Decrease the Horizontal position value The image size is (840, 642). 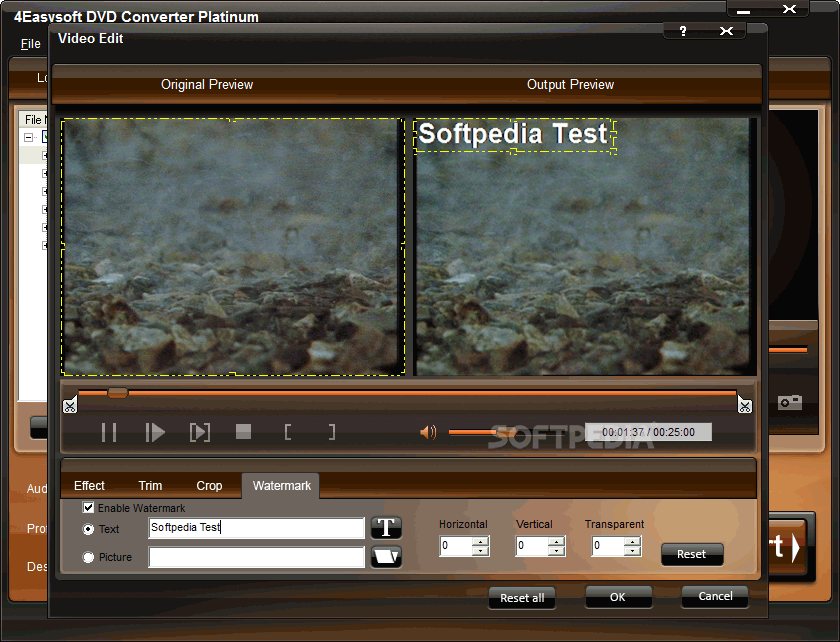pos(481,551)
